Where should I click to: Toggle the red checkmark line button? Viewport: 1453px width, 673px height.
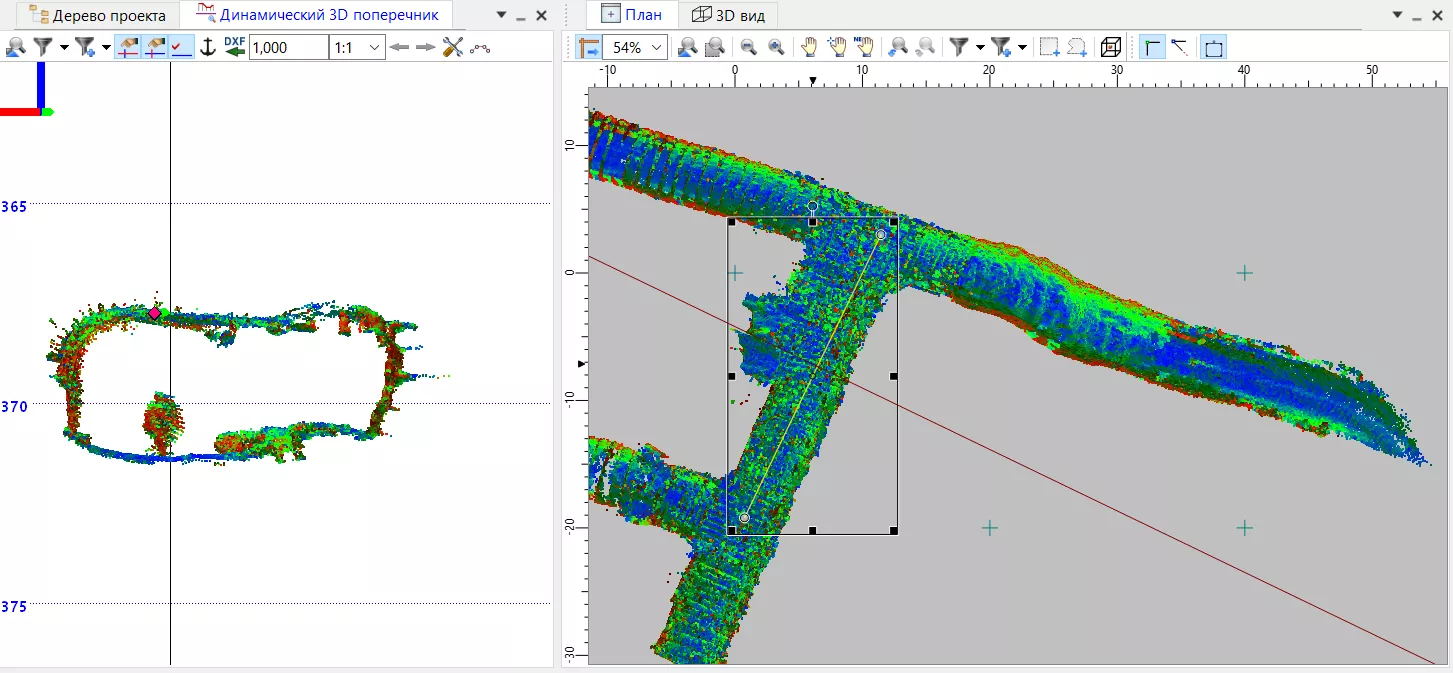(x=182, y=47)
